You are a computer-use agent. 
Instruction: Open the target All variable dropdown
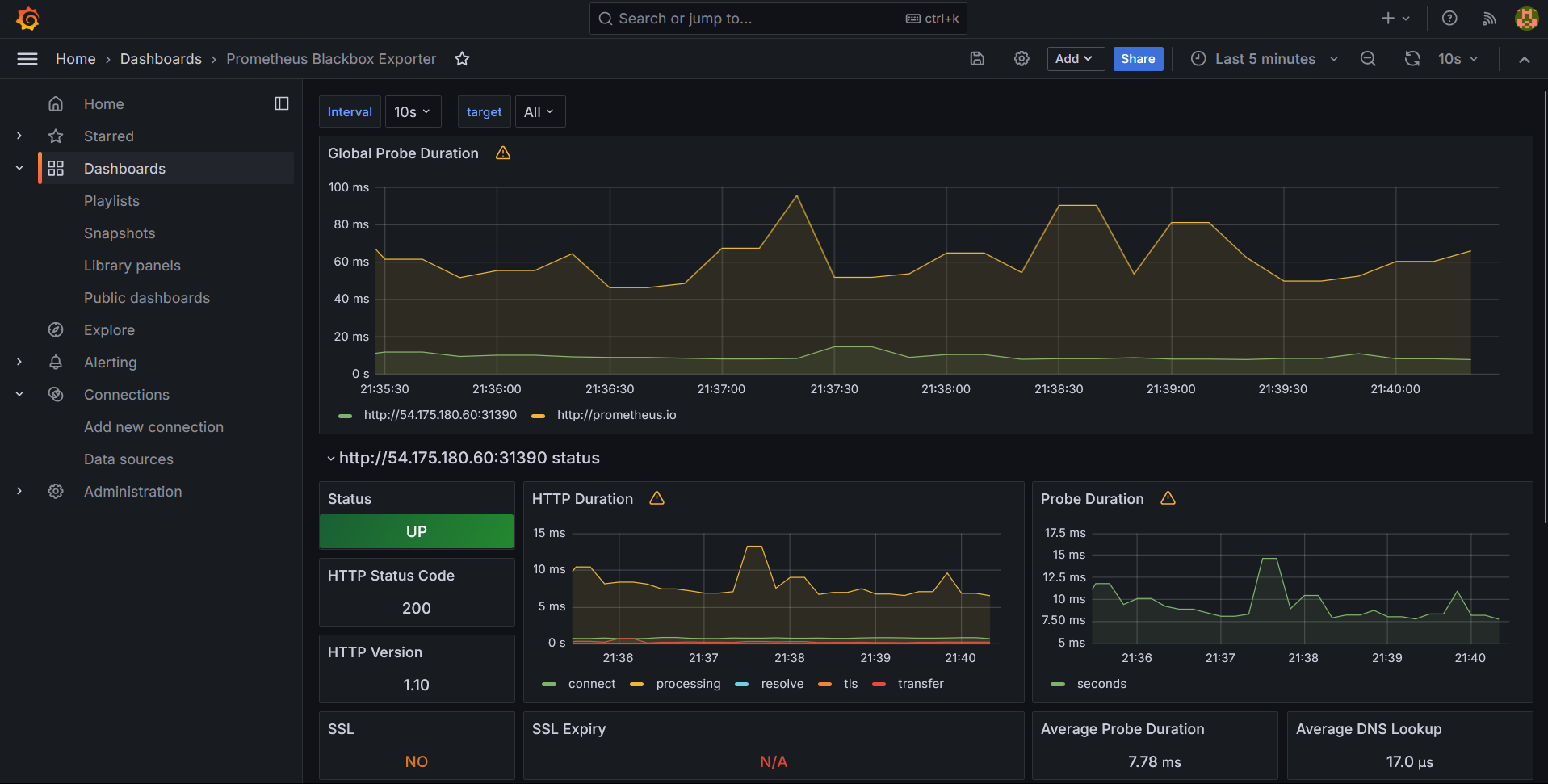(x=539, y=112)
